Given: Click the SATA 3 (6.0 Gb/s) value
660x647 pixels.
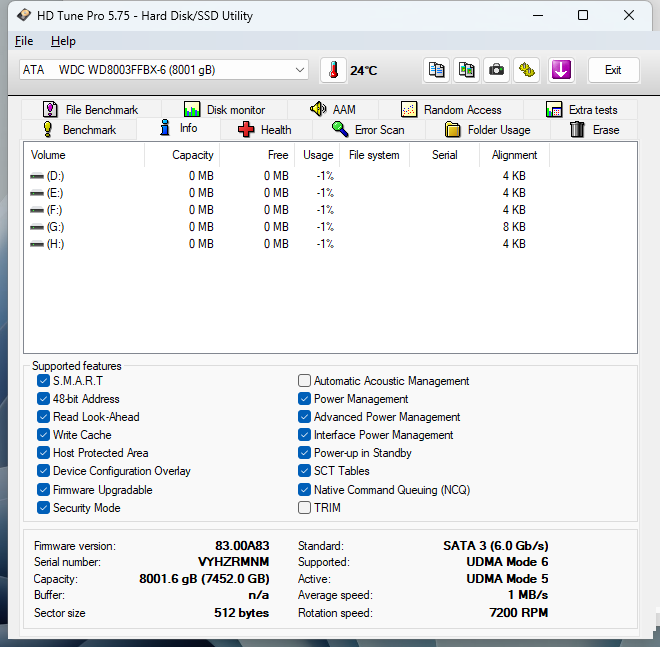Looking at the screenshot, I should coord(495,546).
